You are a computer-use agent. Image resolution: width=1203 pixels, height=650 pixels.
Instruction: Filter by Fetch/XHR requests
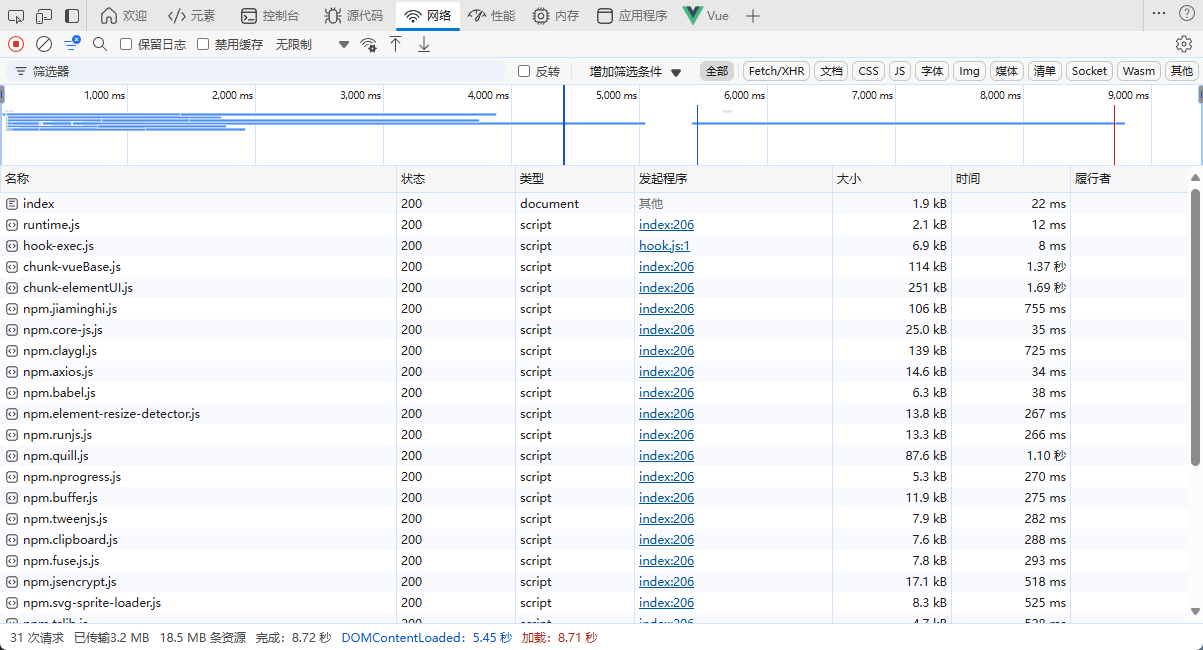point(777,71)
